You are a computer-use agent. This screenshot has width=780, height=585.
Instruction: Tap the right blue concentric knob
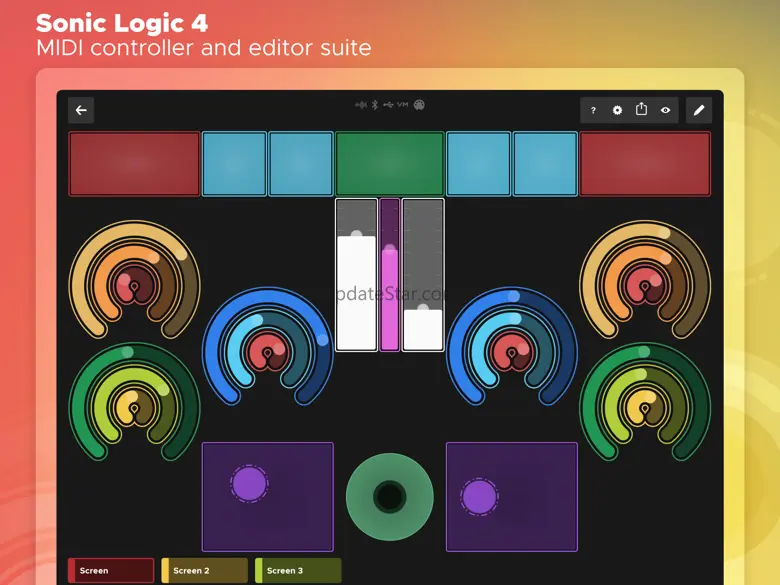512,346
